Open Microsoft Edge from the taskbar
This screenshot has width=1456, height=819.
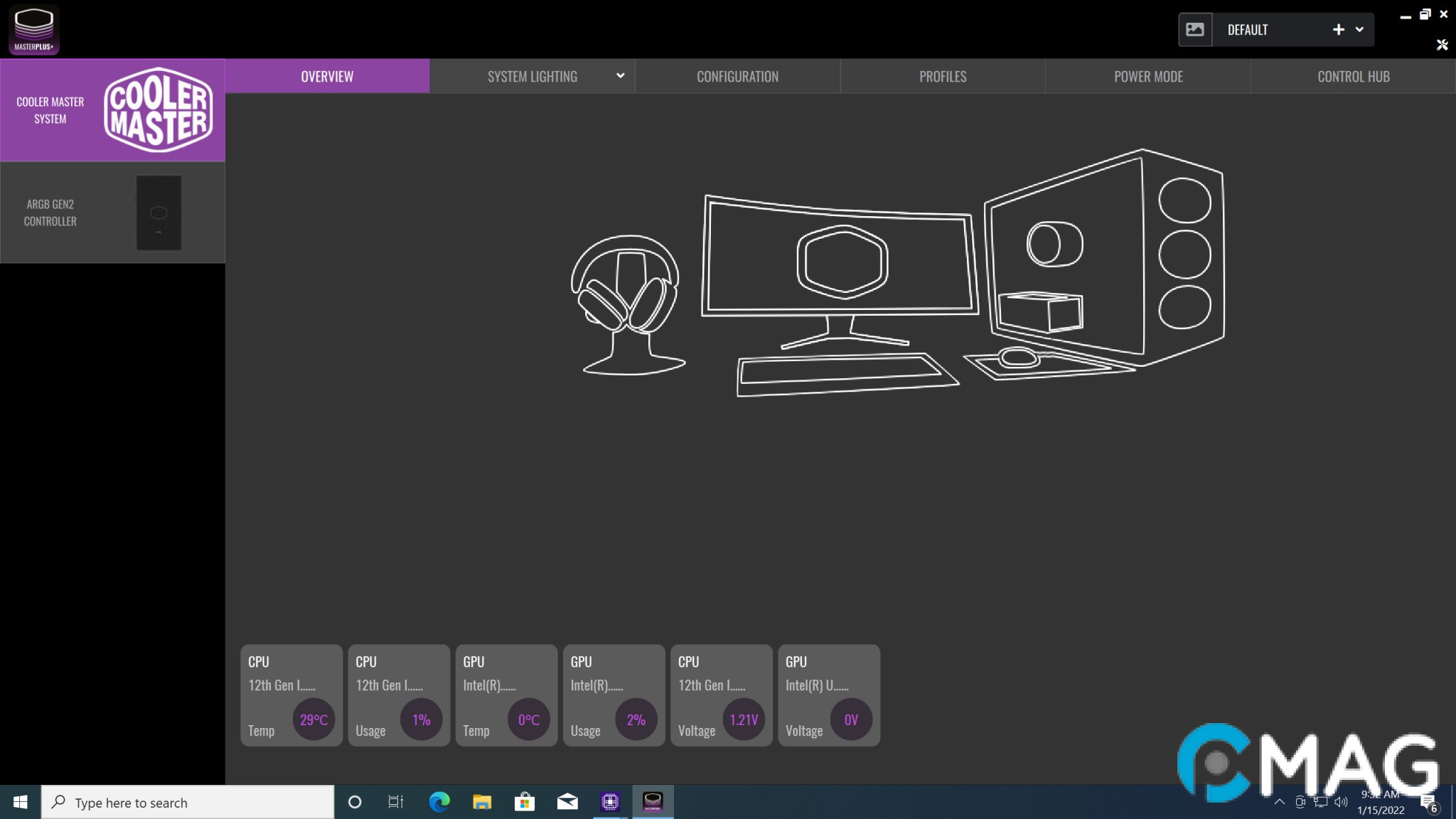click(x=439, y=802)
